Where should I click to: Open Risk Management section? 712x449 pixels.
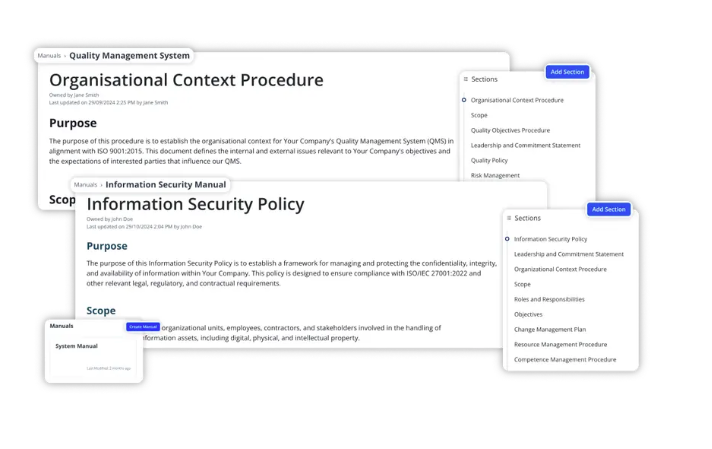click(x=495, y=175)
